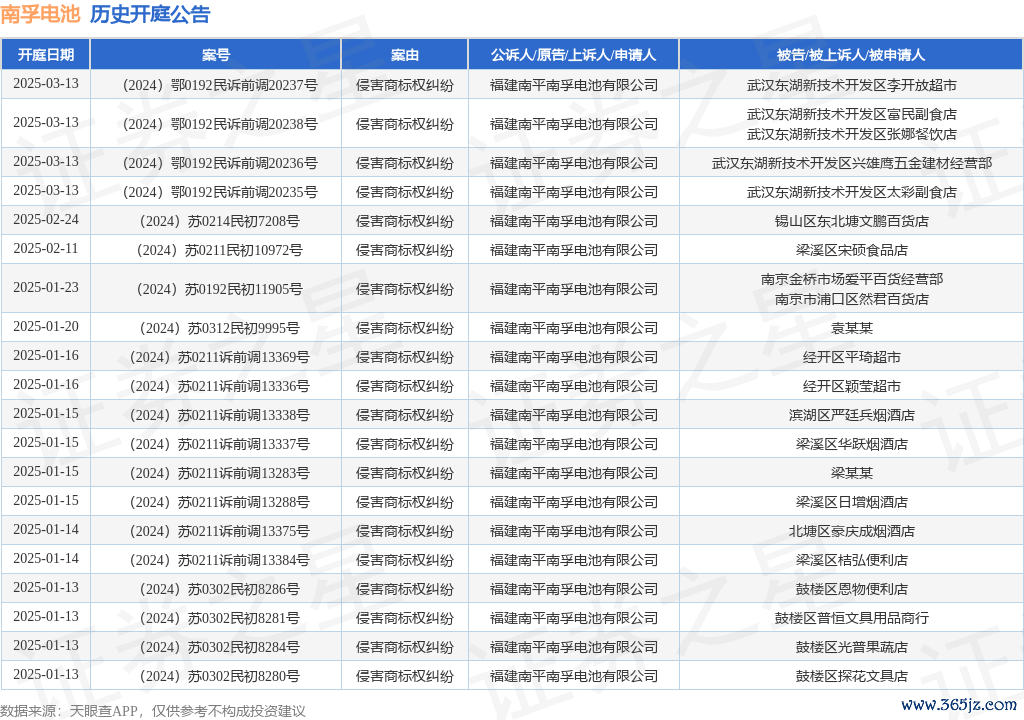Click defendant 鼓楼区普恒文具用品商行
Image resolution: width=1024 pixels, height=720 pixels.
(x=852, y=618)
